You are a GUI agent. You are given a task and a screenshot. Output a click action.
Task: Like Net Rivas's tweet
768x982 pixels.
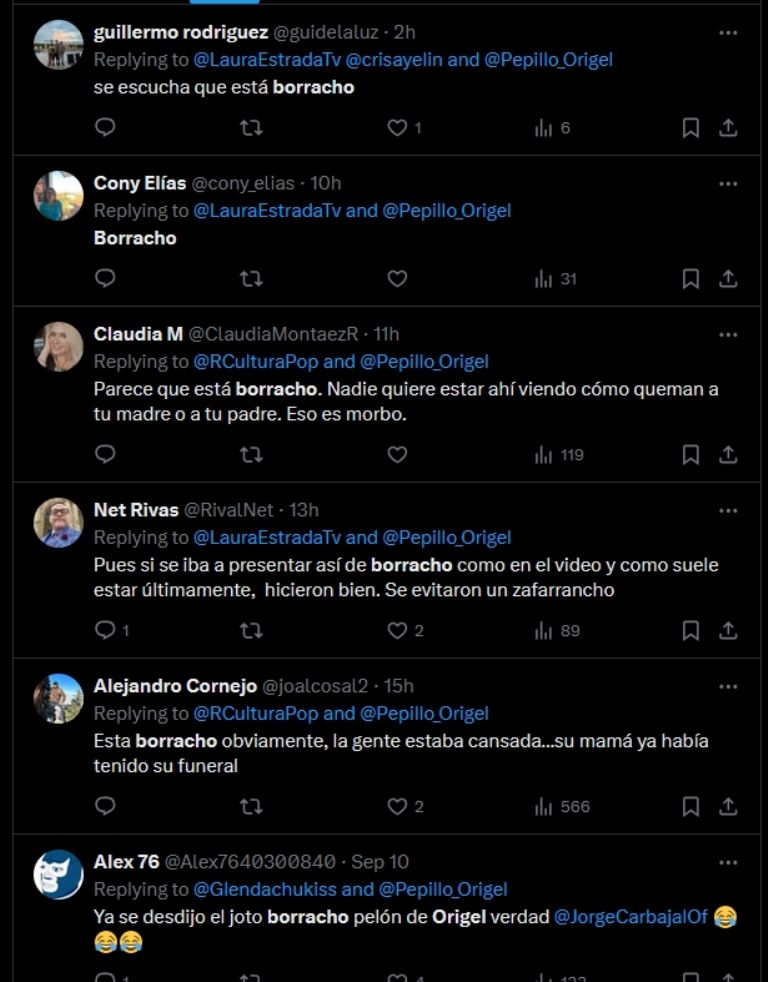(x=398, y=630)
